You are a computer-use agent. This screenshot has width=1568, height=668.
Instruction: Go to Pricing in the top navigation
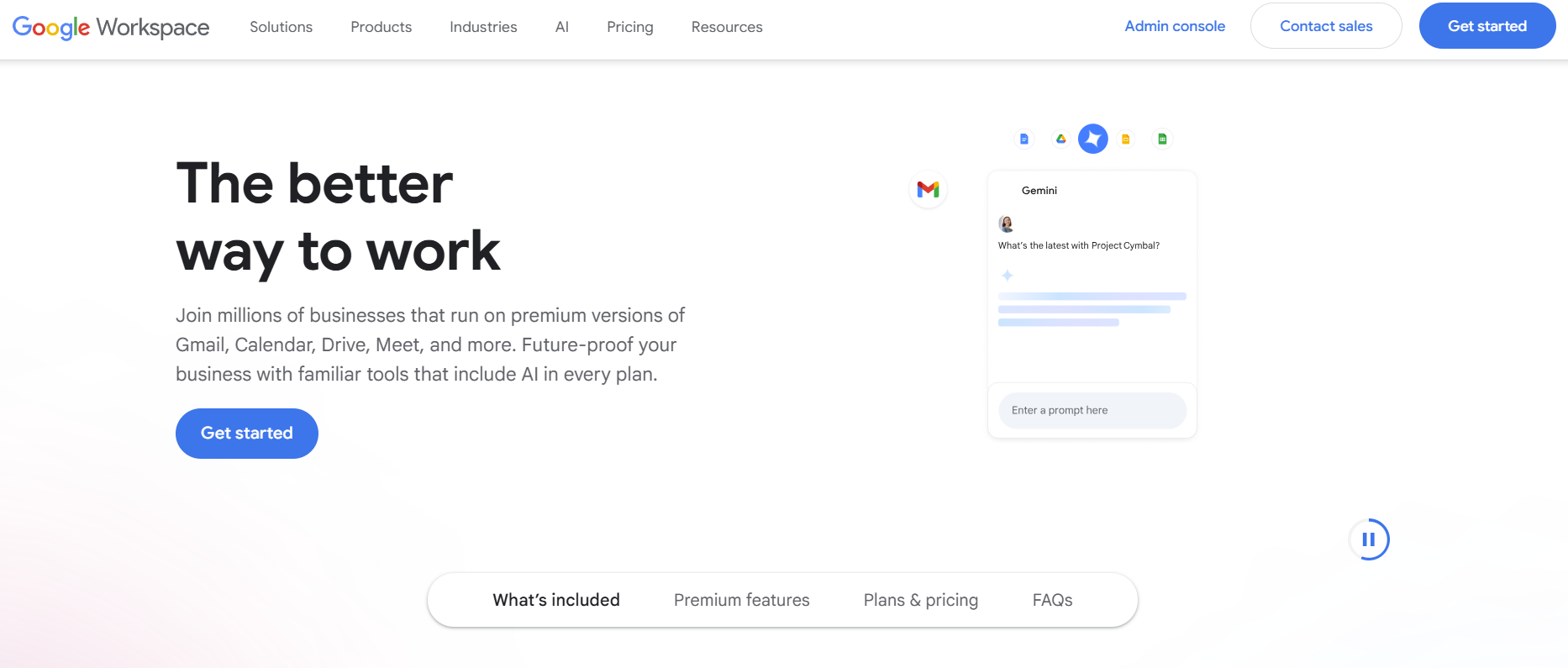tap(630, 27)
